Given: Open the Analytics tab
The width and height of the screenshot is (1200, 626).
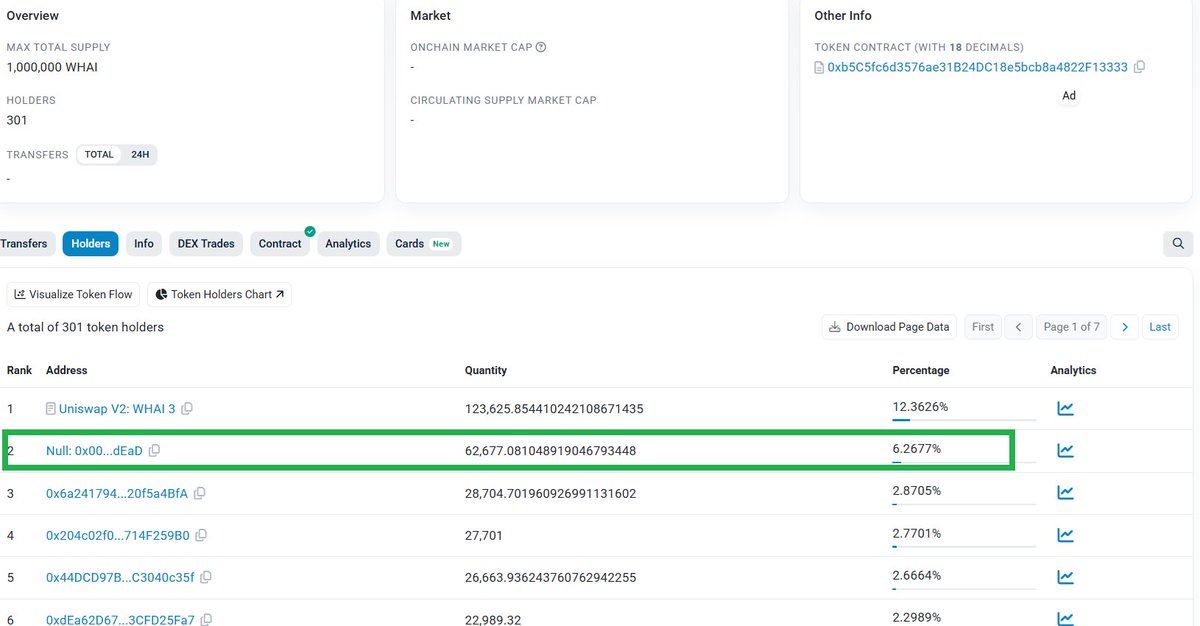Looking at the screenshot, I should 348,244.
